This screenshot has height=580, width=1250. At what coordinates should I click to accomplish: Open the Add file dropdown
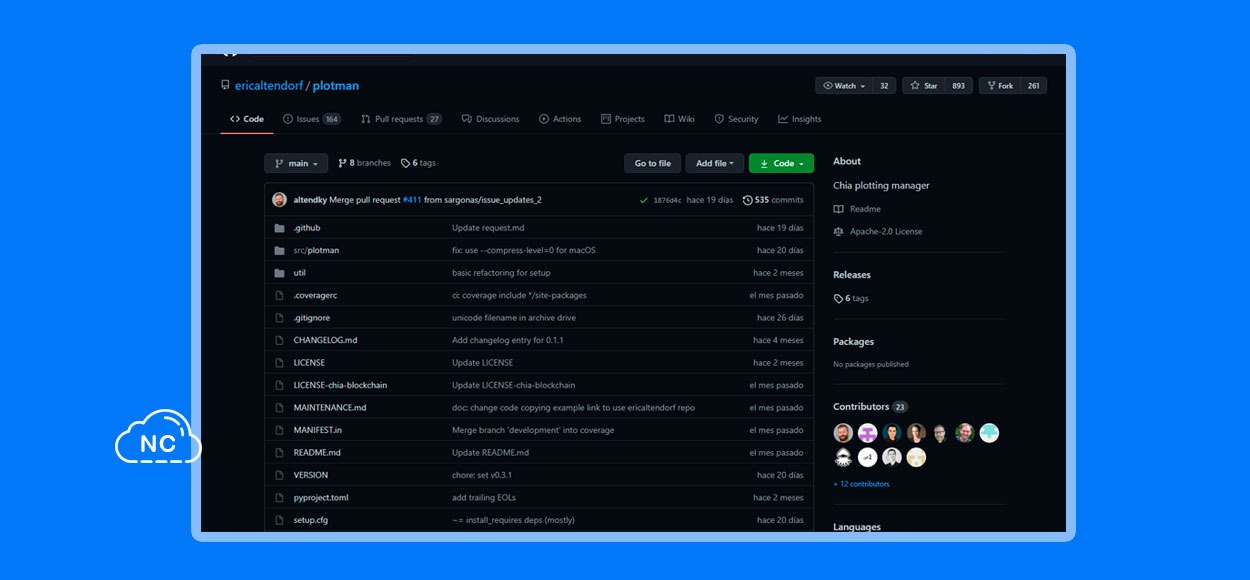tap(715, 163)
